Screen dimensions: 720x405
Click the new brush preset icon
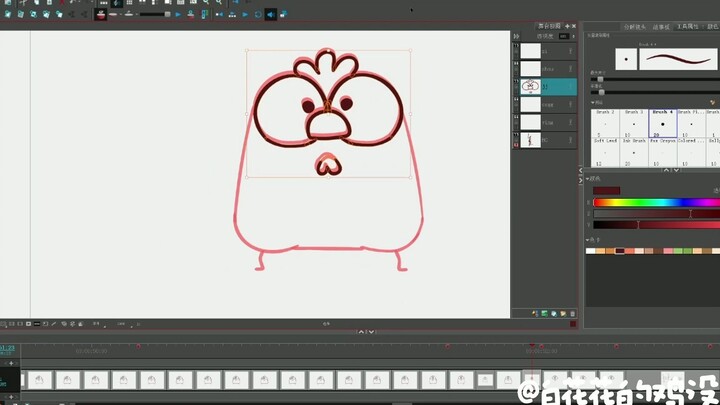(x=712, y=102)
